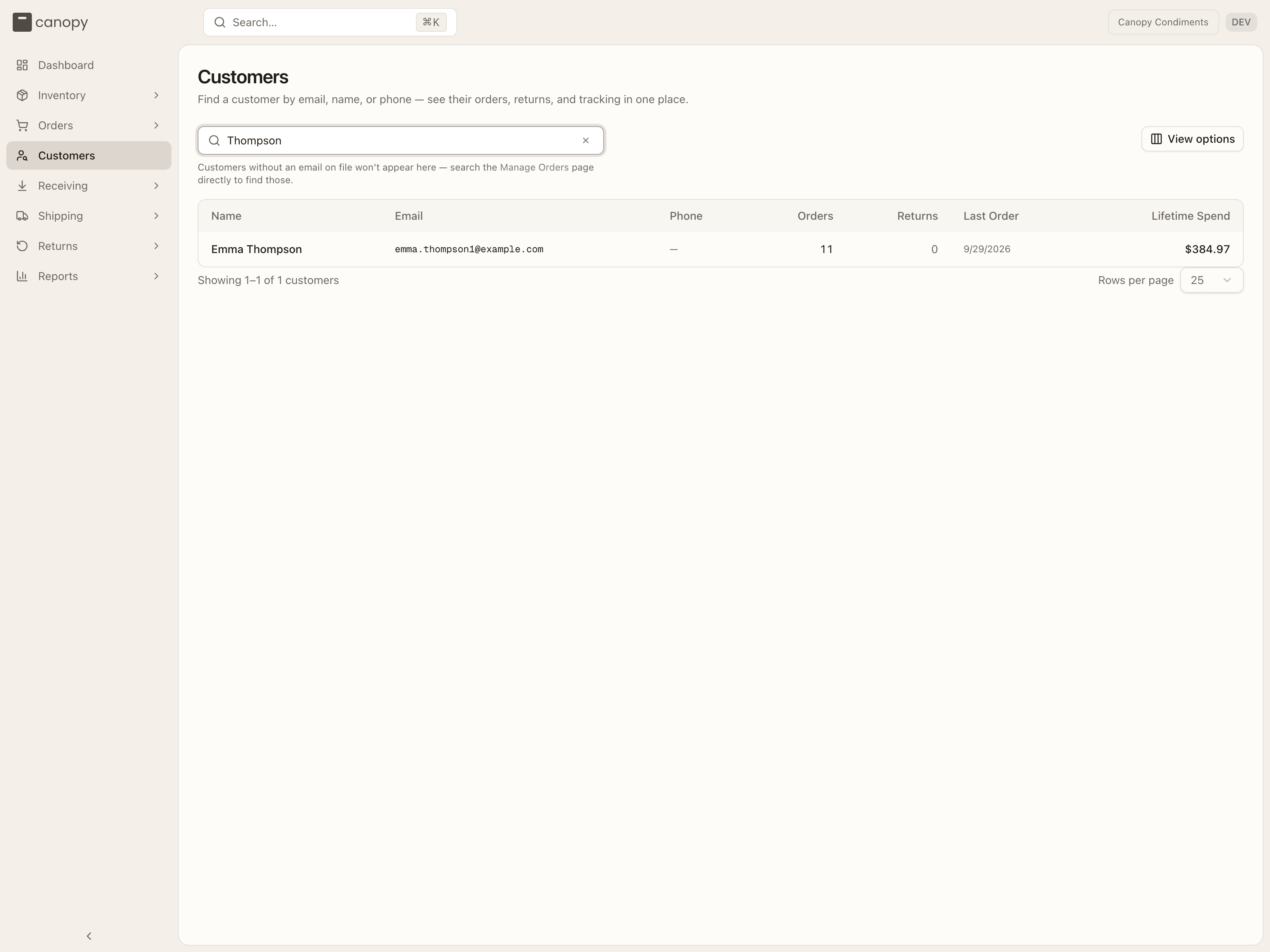Click the columns icon in View options
The width and height of the screenshot is (1270, 952).
(x=1156, y=139)
